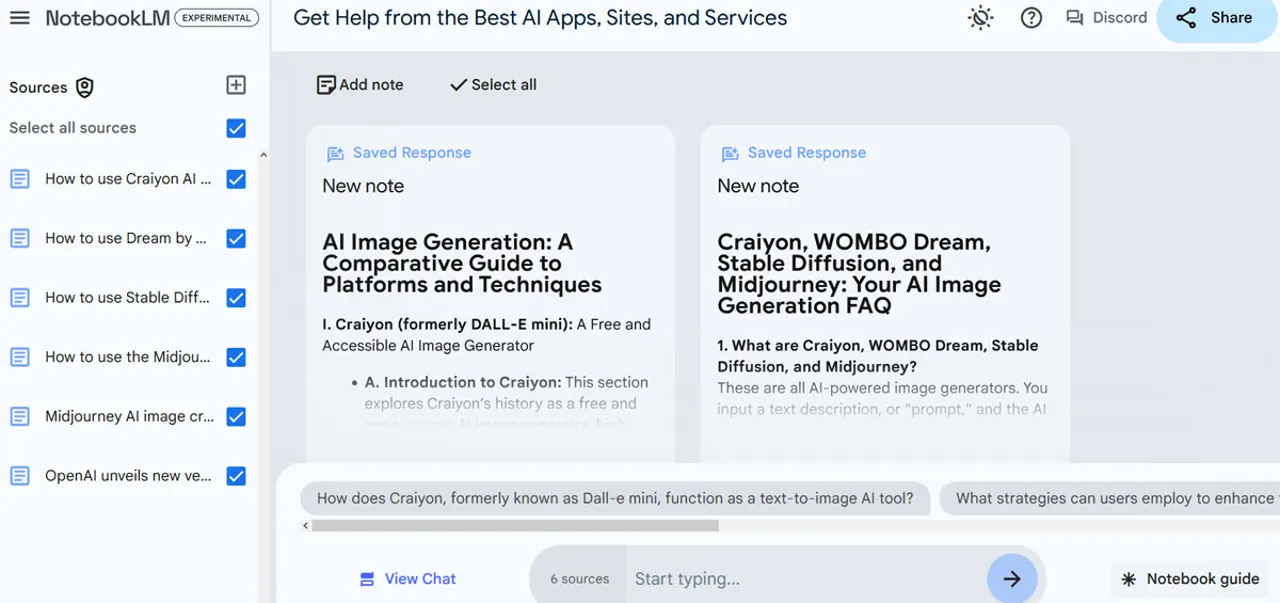Open the Discord community

1104,17
